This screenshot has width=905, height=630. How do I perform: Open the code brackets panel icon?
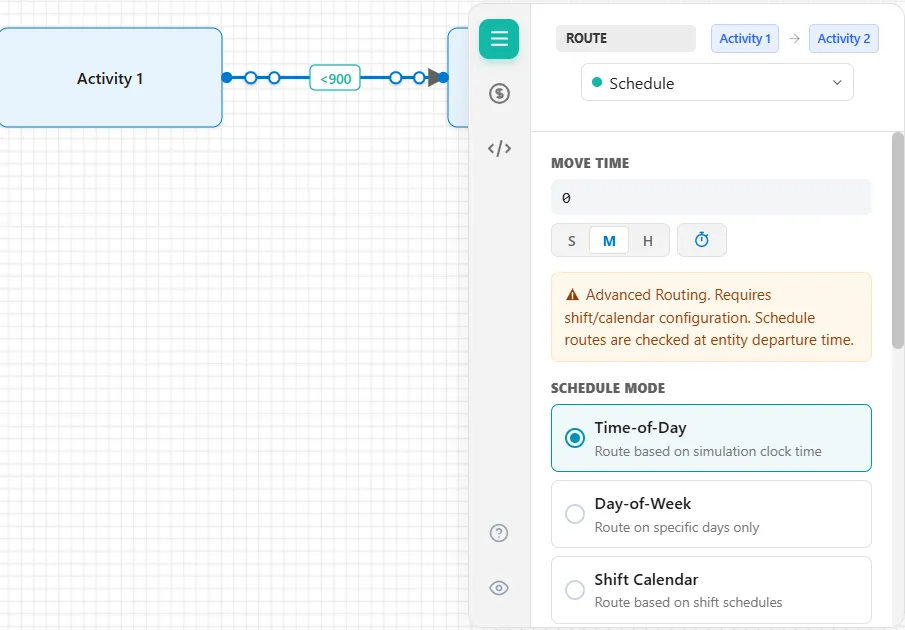[x=499, y=148]
